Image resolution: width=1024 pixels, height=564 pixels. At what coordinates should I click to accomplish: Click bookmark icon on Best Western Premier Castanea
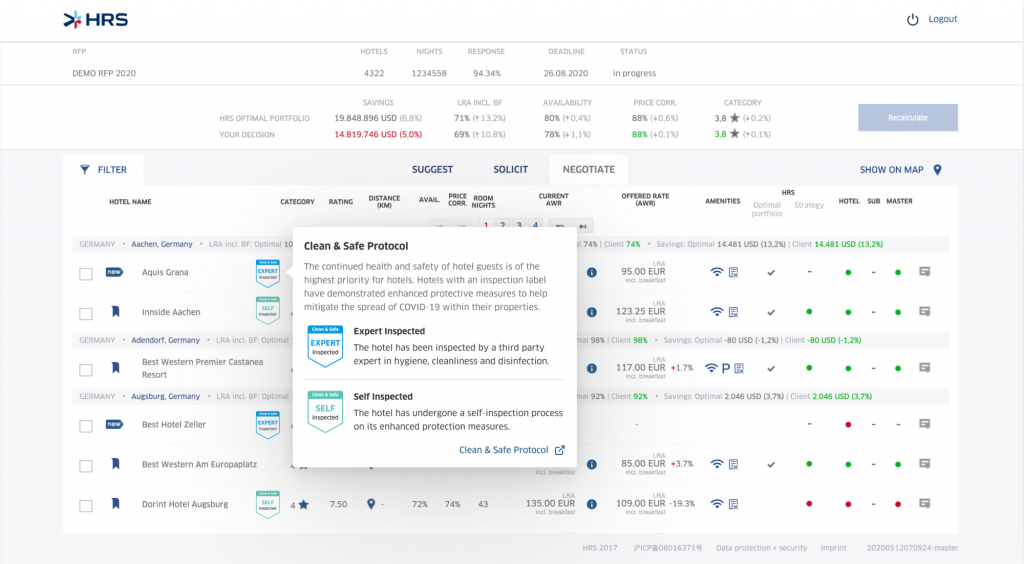pyautogui.click(x=116, y=368)
